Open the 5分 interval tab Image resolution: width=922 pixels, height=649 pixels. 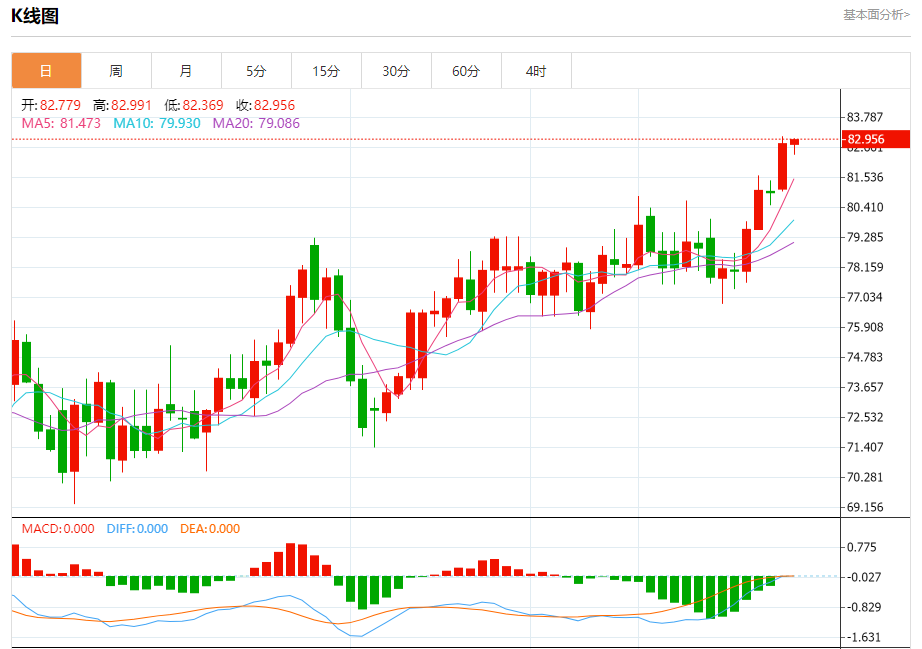tap(256, 71)
